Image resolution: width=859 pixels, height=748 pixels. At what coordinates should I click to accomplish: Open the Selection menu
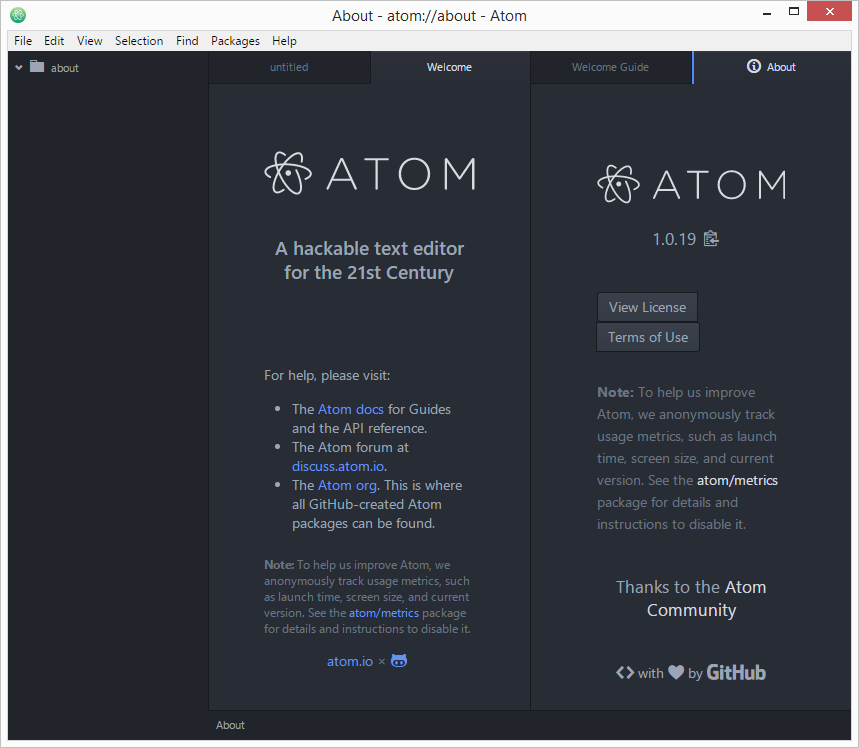point(139,41)
